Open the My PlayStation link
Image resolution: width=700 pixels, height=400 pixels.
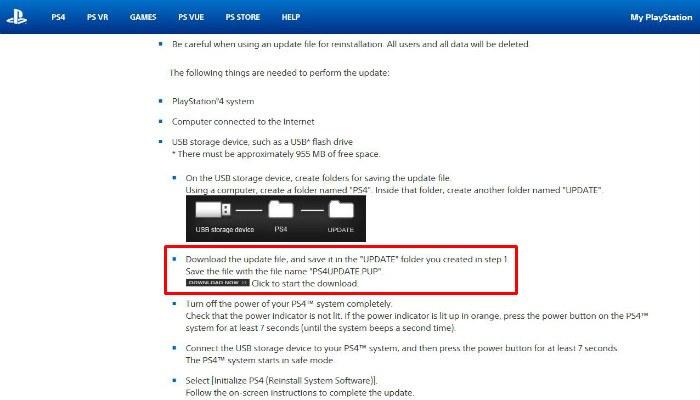pos(659,17)
